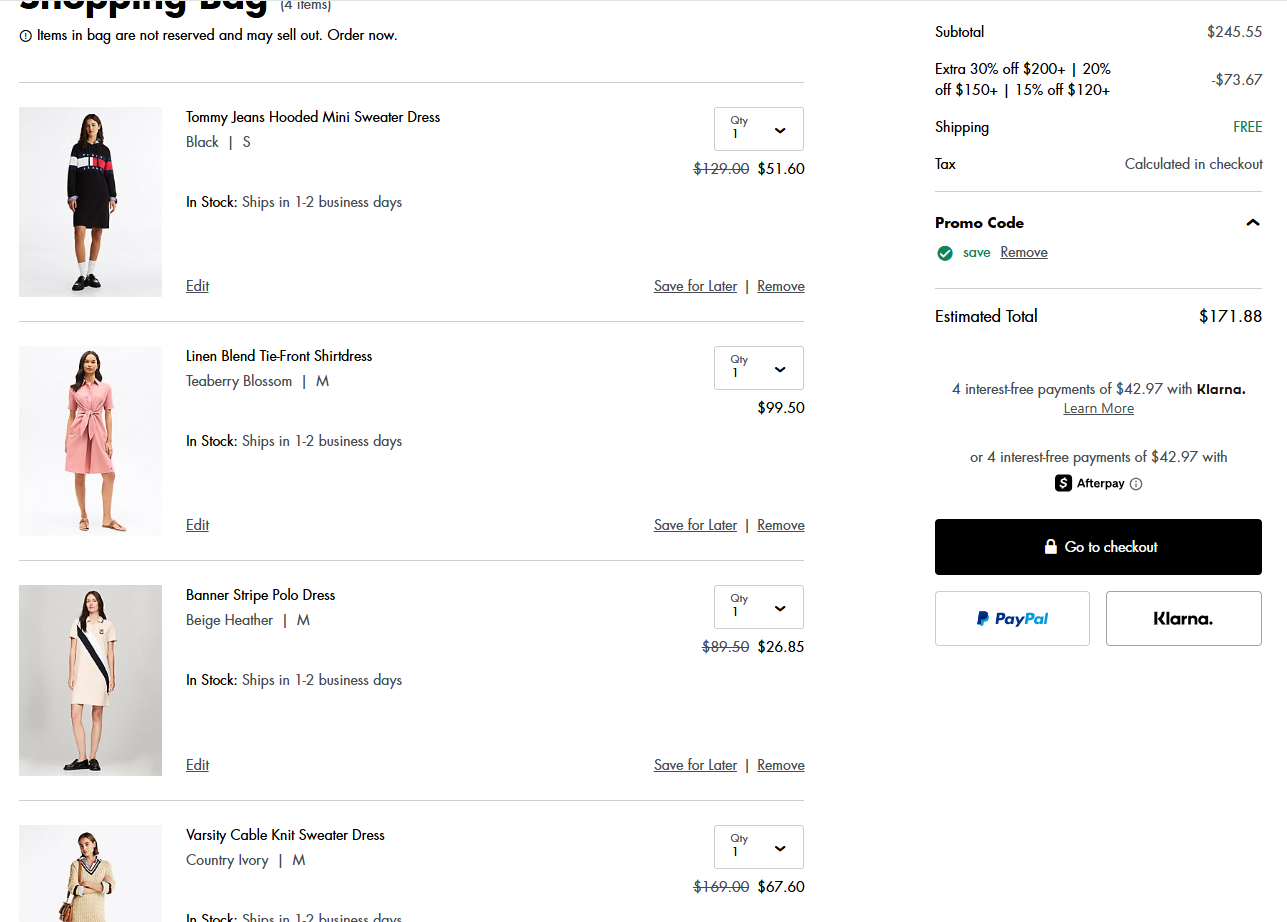Remove the applied promo code
Screen dimensions: 1287x922
coord(1024,253)
